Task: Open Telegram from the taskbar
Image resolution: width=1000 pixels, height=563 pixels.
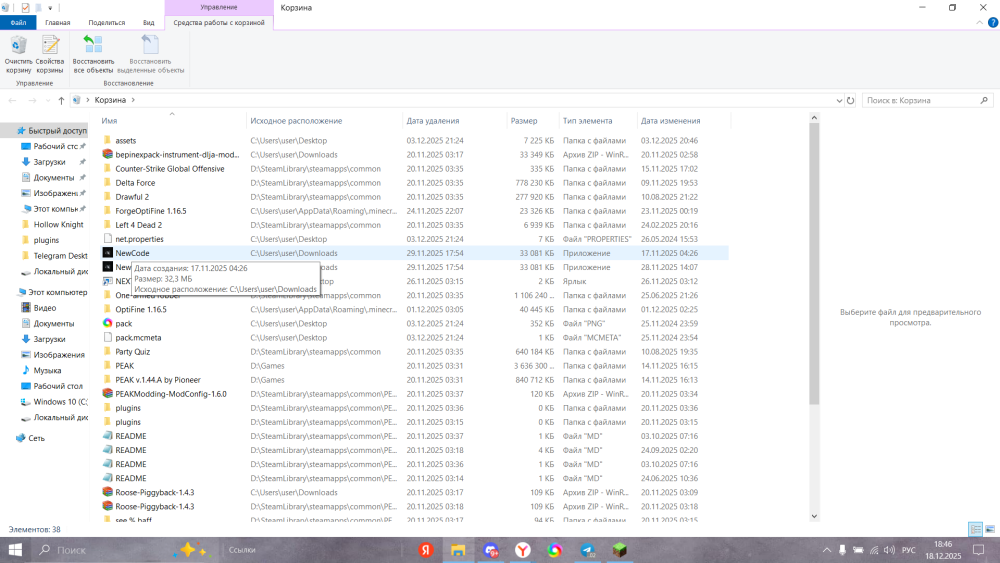Action: pyautogui.click(x=587, y=550)
